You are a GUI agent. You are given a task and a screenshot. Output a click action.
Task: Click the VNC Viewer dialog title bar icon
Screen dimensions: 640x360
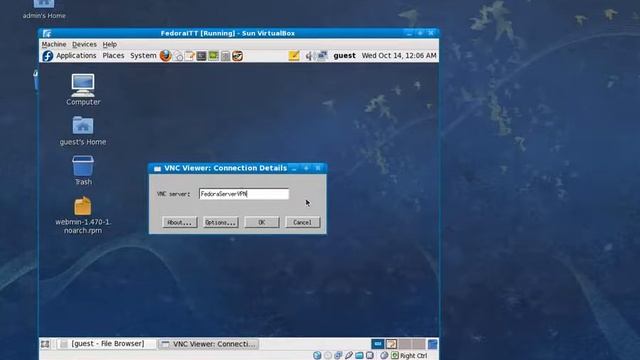pos(157,168)
